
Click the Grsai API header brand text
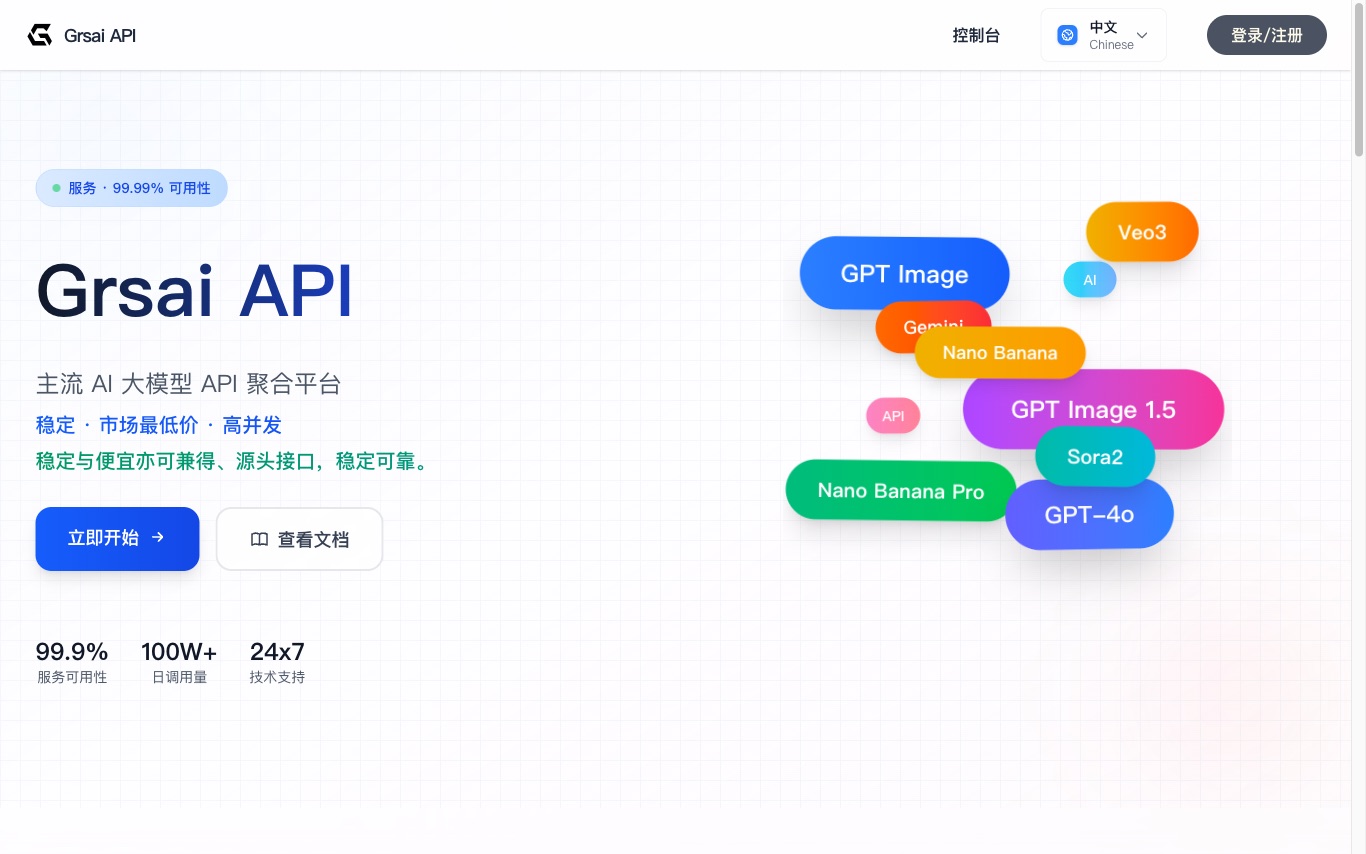click(100, 36)
